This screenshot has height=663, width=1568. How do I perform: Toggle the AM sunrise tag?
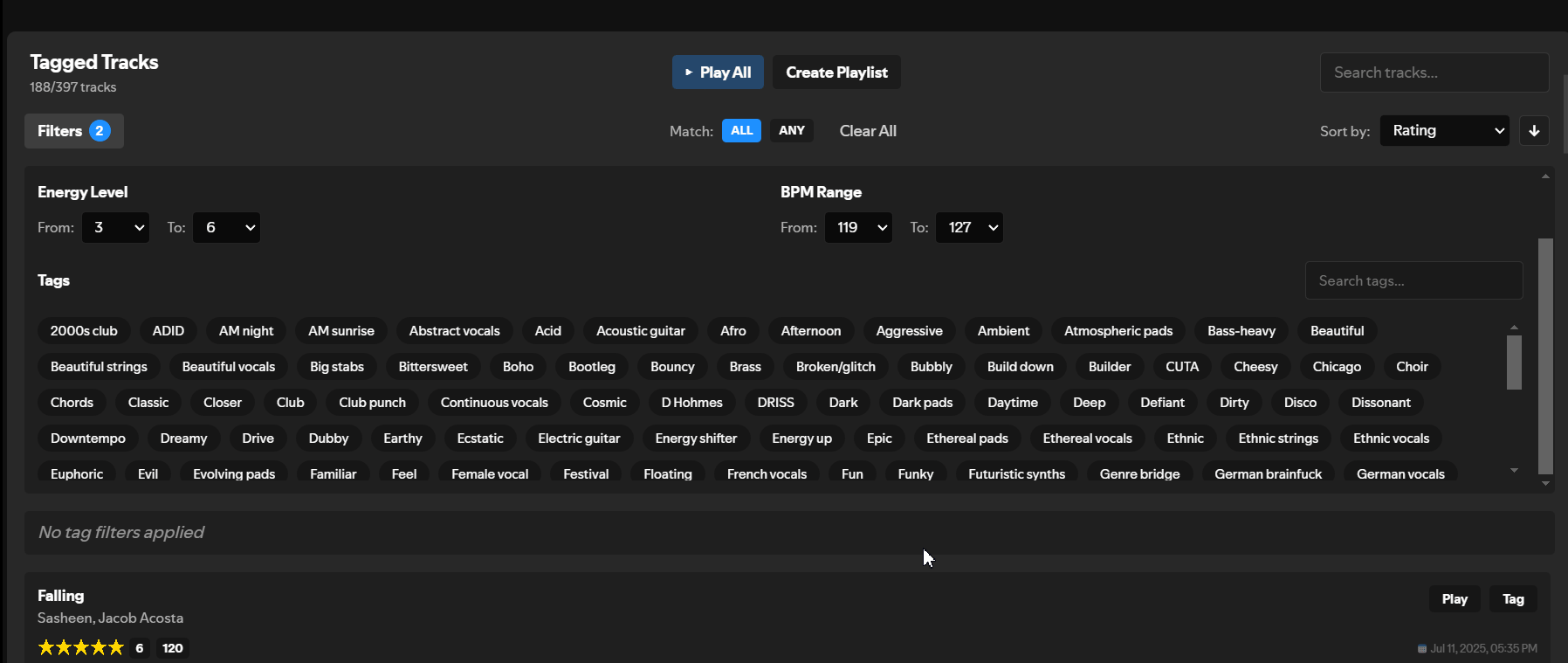tap(341, 331)
